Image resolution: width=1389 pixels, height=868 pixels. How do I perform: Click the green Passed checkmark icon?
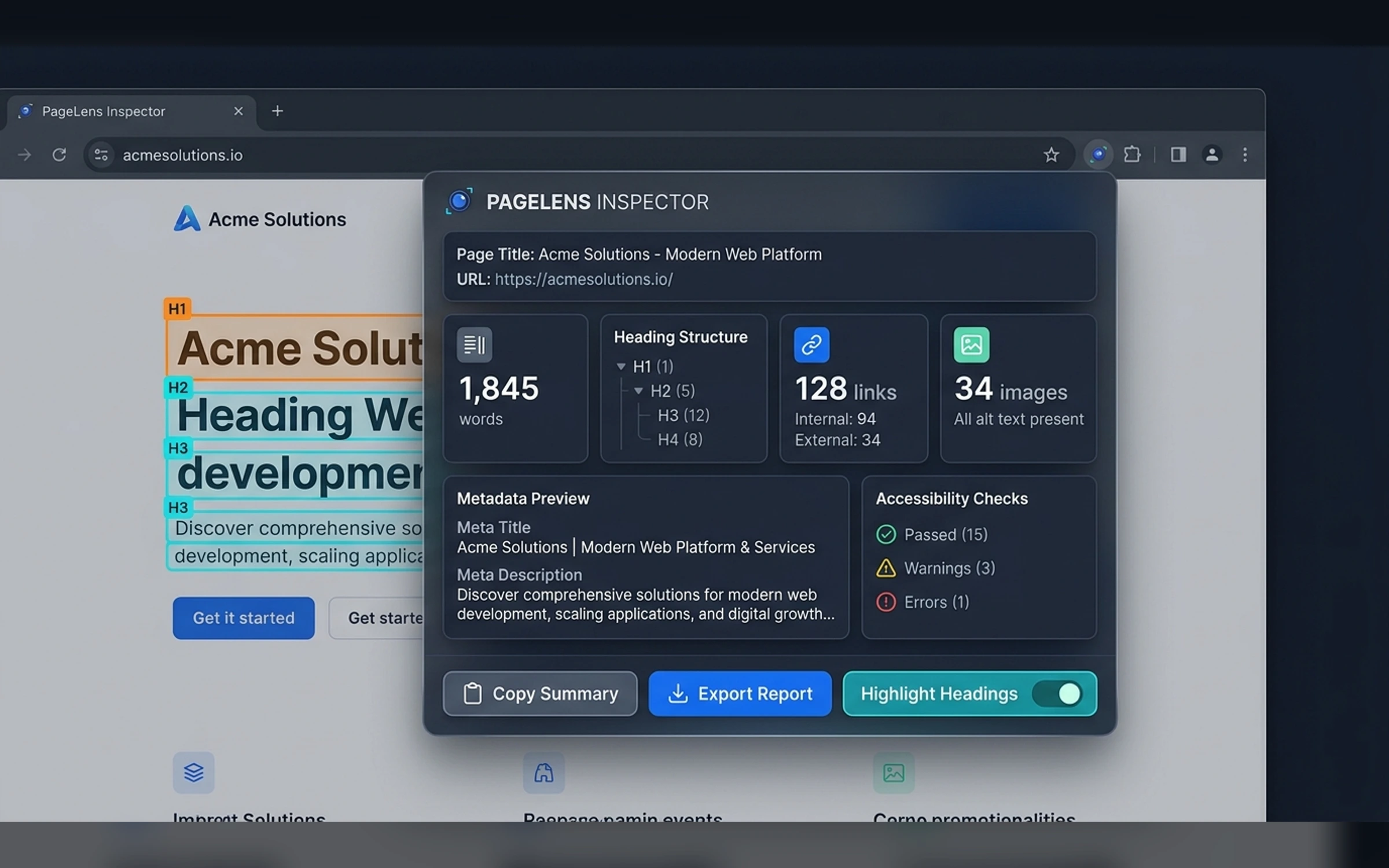tap(885, 534)
